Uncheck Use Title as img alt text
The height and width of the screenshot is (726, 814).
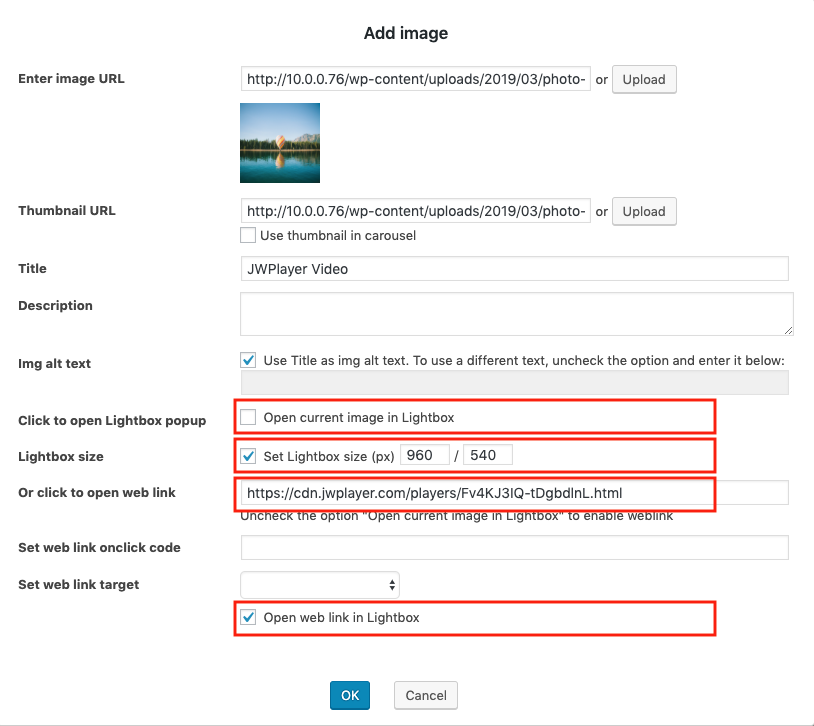pos(248,360)
